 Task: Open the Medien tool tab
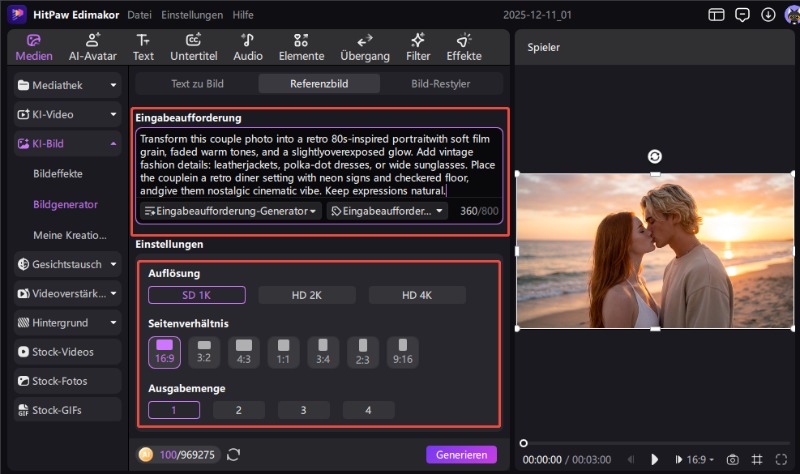click(x=34, y=47)
